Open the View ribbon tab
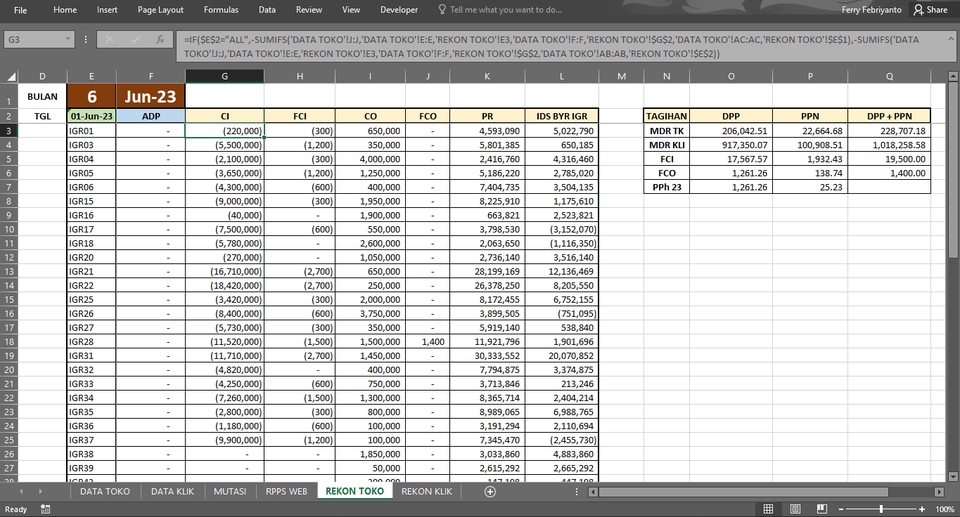This screenshot has width=960, height=517. (x=351, y=10)
